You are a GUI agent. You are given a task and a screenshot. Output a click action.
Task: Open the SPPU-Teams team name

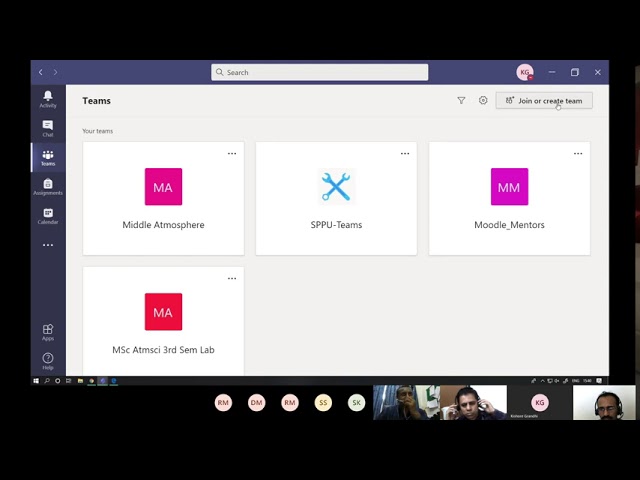tap(336, 225)
